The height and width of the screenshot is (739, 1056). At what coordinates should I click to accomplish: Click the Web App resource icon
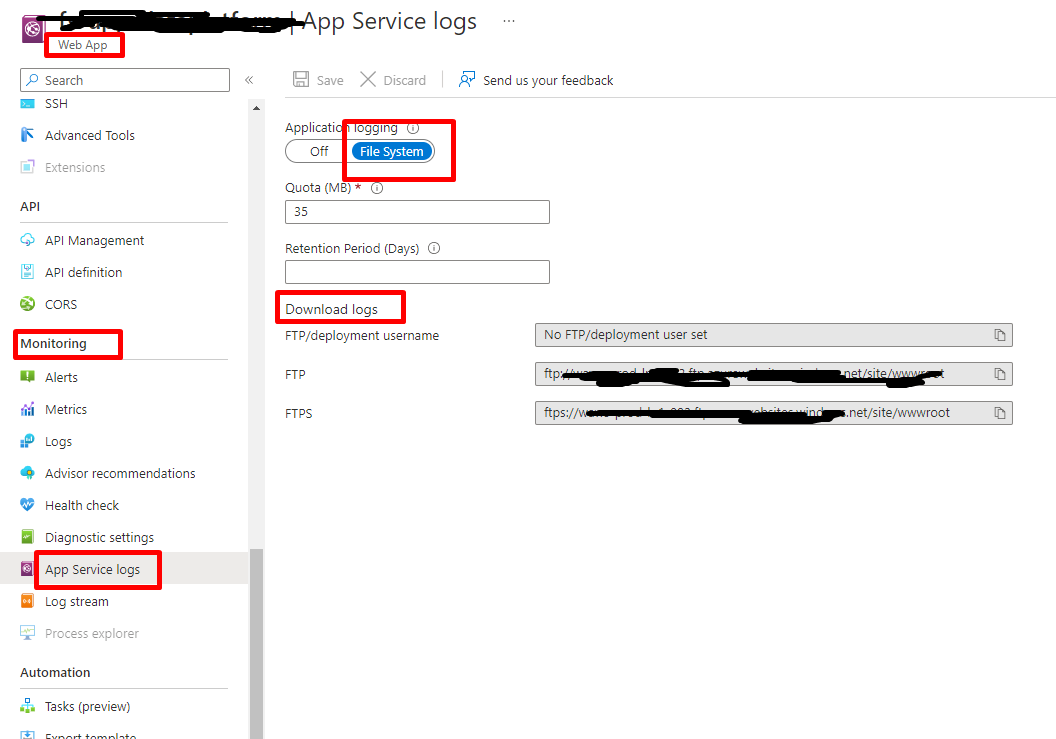[32, 30]
